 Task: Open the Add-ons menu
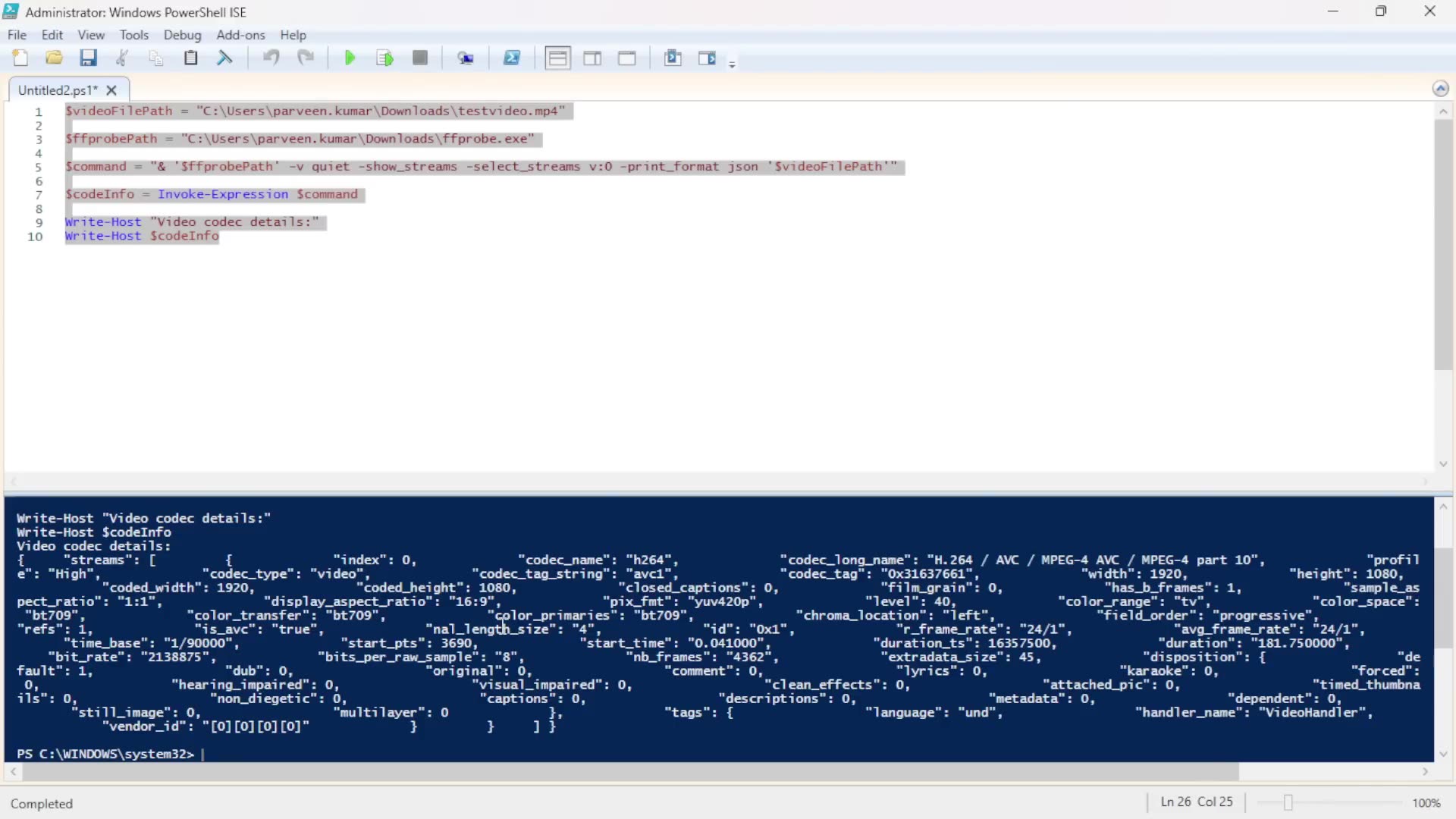(x=240, y=35)
